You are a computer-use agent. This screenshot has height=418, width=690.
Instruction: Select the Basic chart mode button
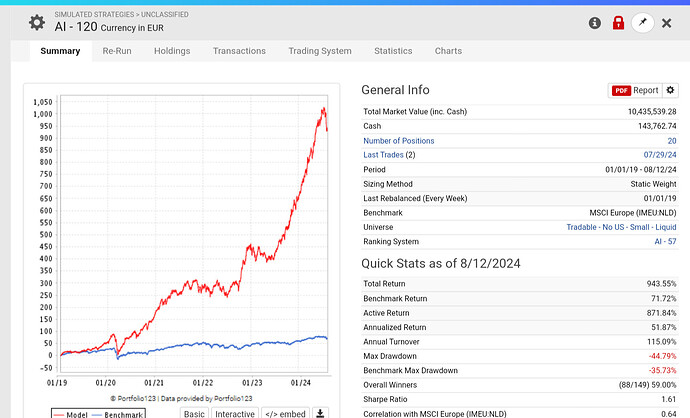pyautogui.click(x=194, y=414)
